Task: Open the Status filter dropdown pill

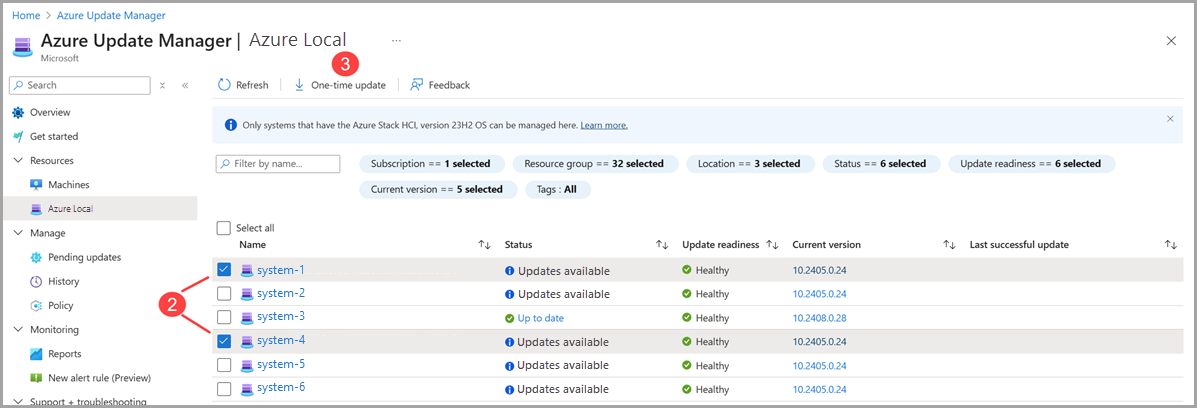Action: tap(881, 163)
